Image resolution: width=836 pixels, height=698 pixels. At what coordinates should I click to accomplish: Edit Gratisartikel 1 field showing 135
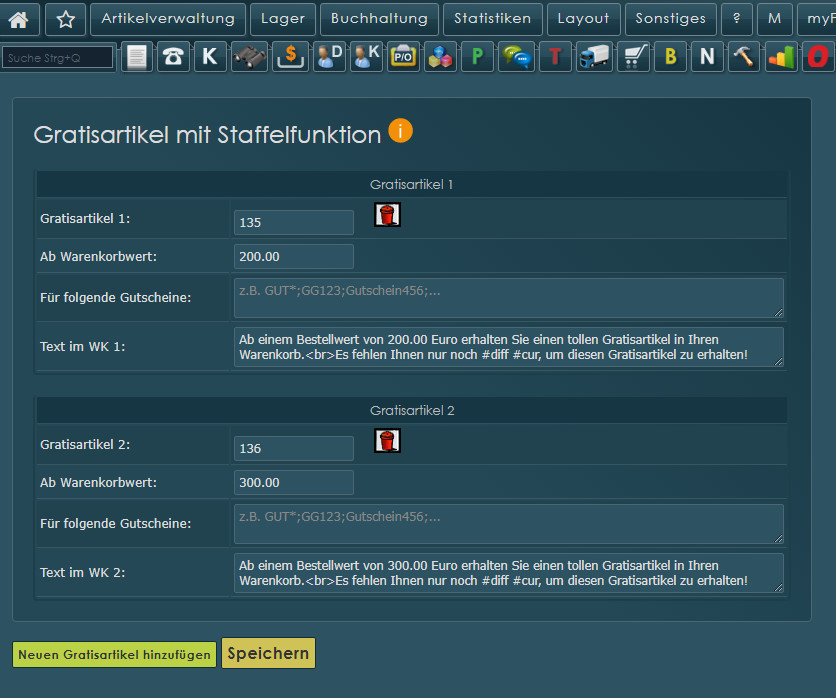pyautogui.click(x=294, y=222)
